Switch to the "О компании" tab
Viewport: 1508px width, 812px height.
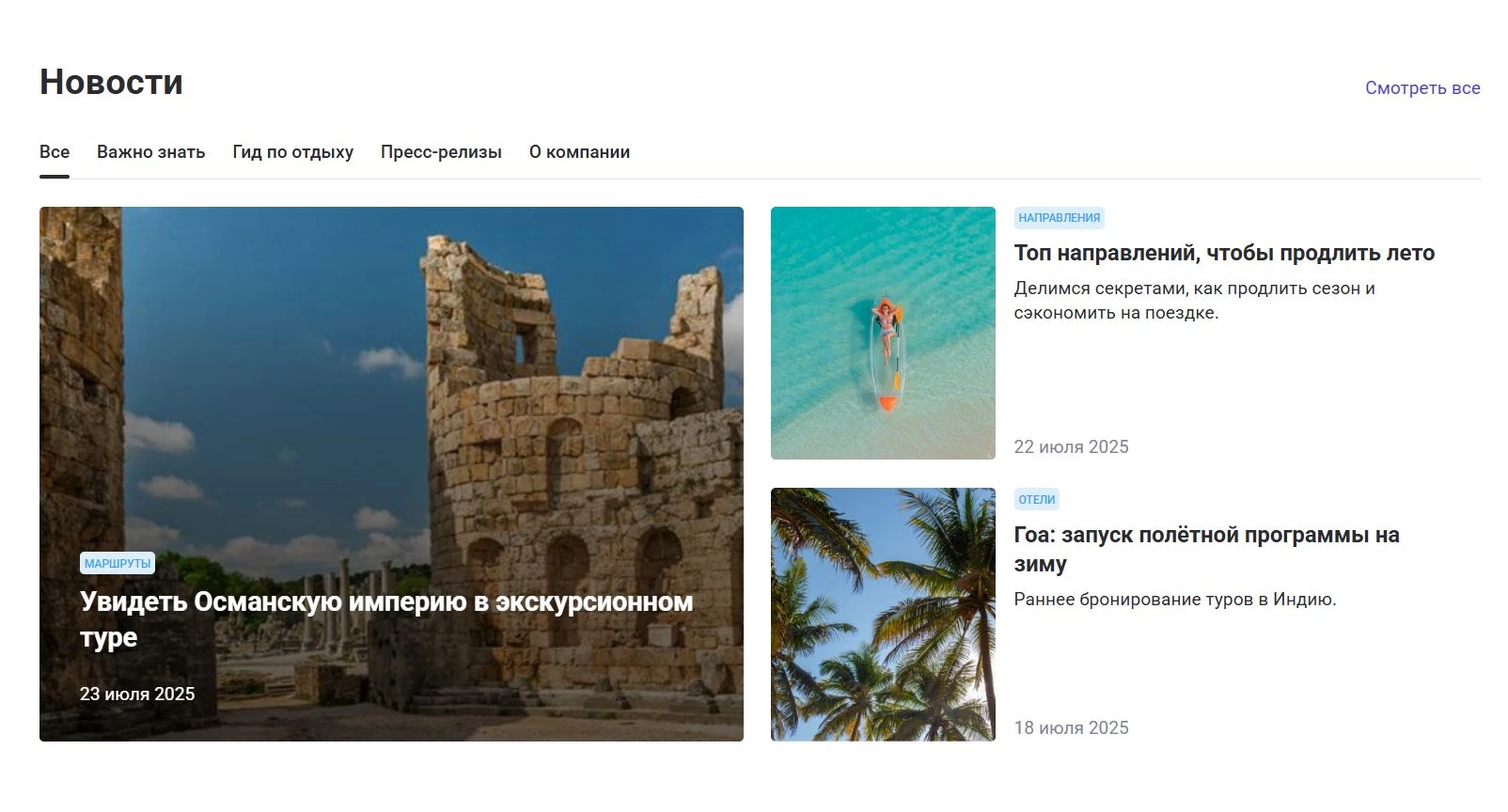pos(579,152)
